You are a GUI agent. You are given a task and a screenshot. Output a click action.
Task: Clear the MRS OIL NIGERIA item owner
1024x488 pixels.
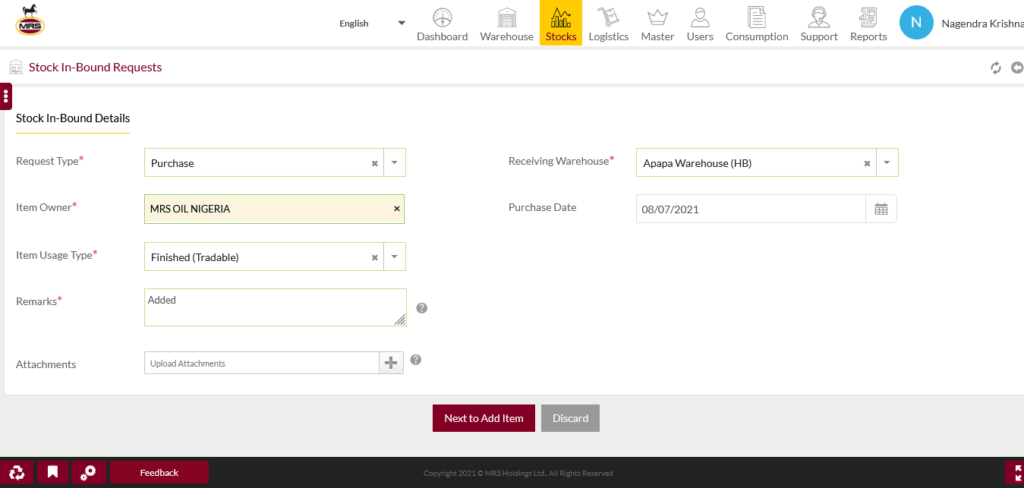396,209
